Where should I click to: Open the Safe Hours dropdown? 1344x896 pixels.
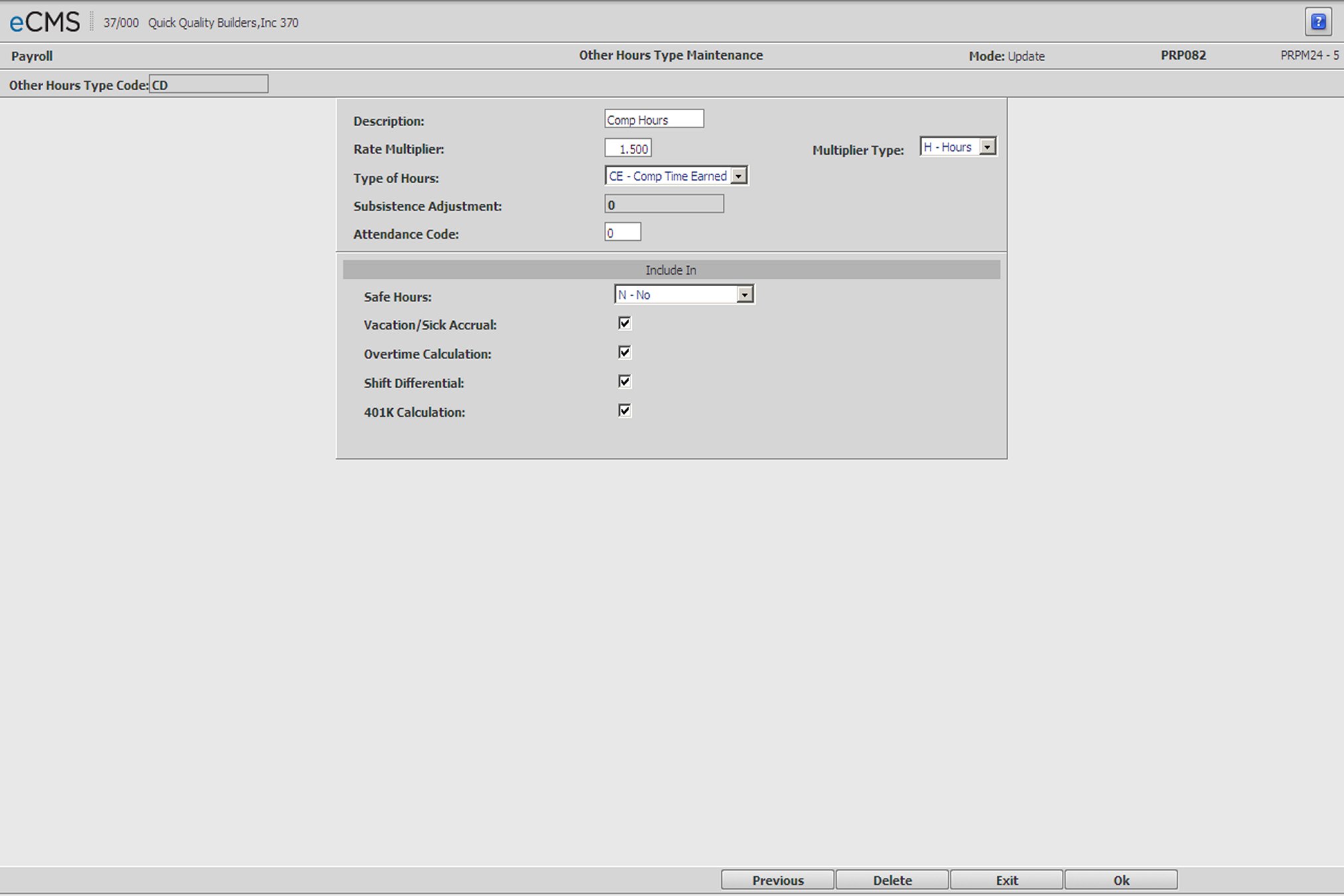click(745, 295)
